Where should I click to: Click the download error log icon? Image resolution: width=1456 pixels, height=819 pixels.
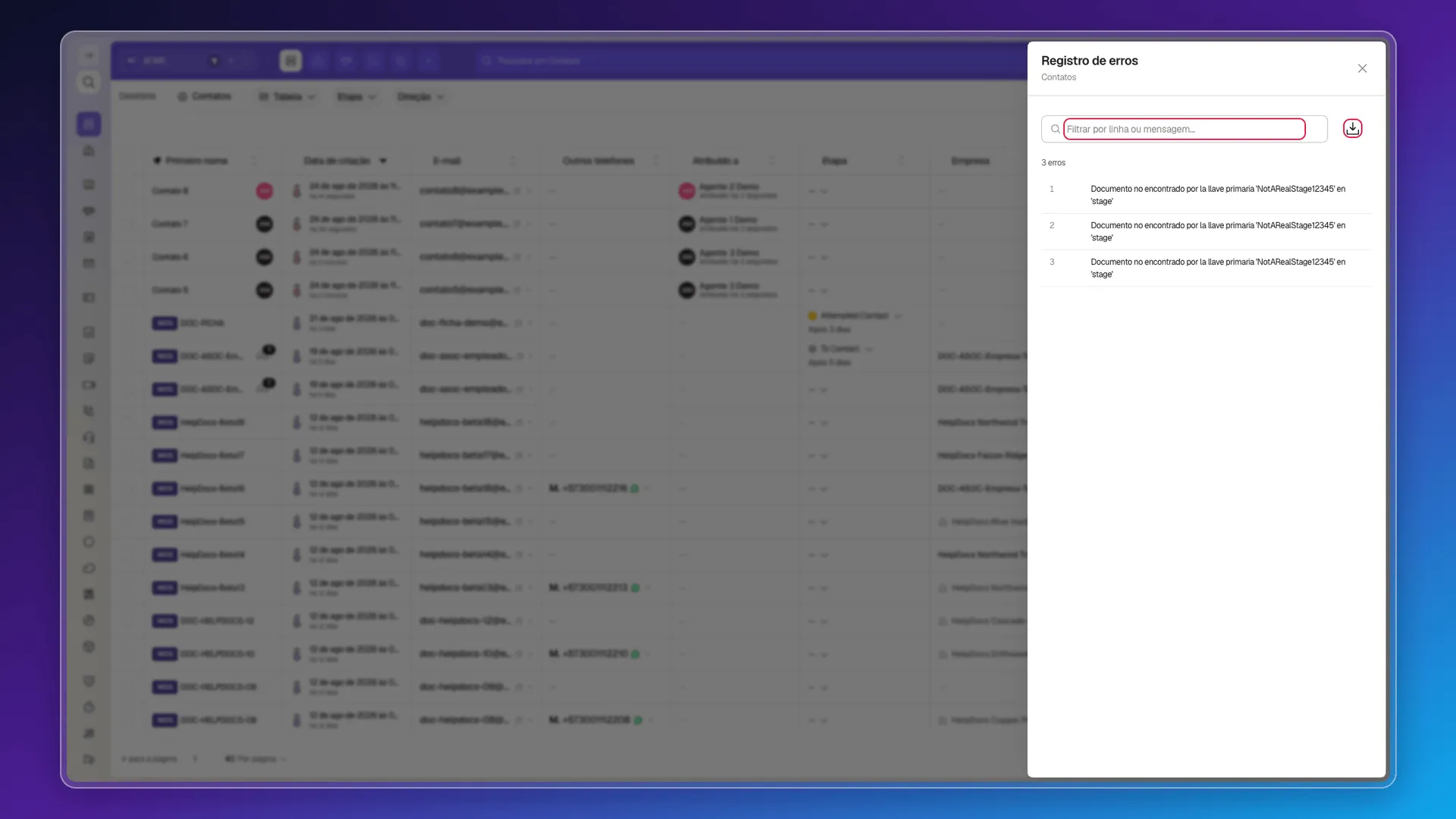tap(1352, 128)
